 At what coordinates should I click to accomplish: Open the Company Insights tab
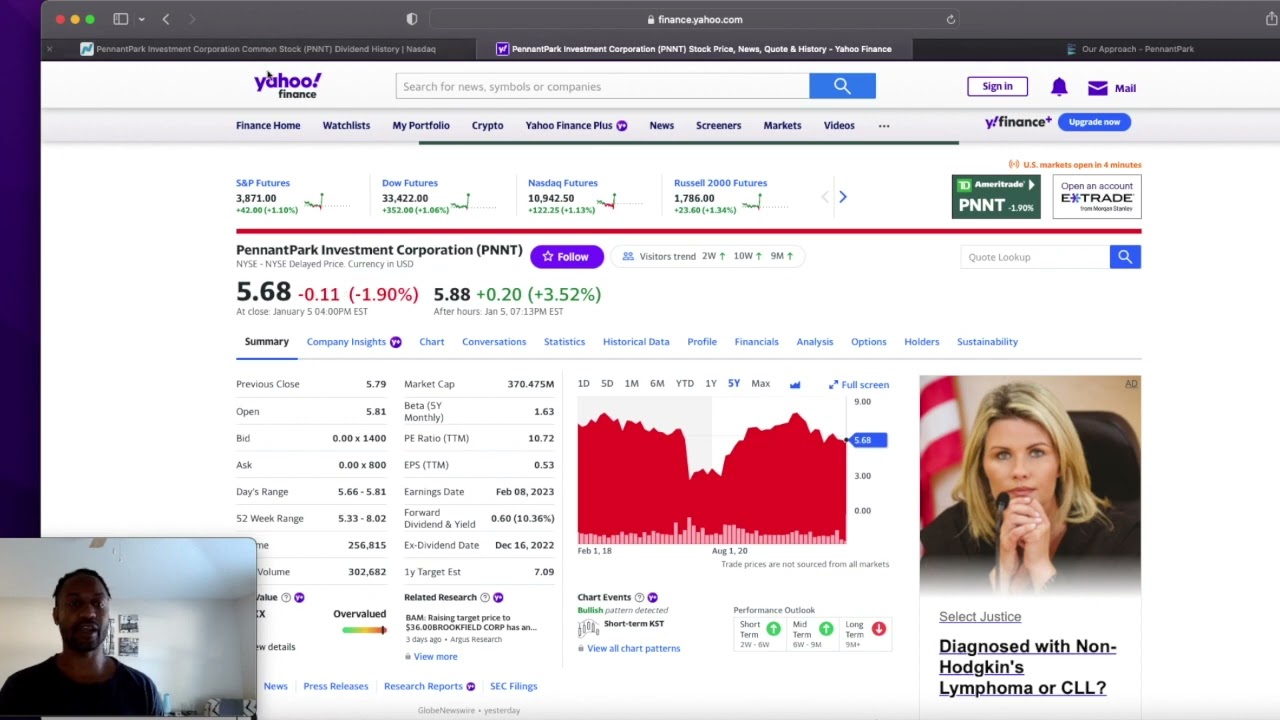click(346, 342)
